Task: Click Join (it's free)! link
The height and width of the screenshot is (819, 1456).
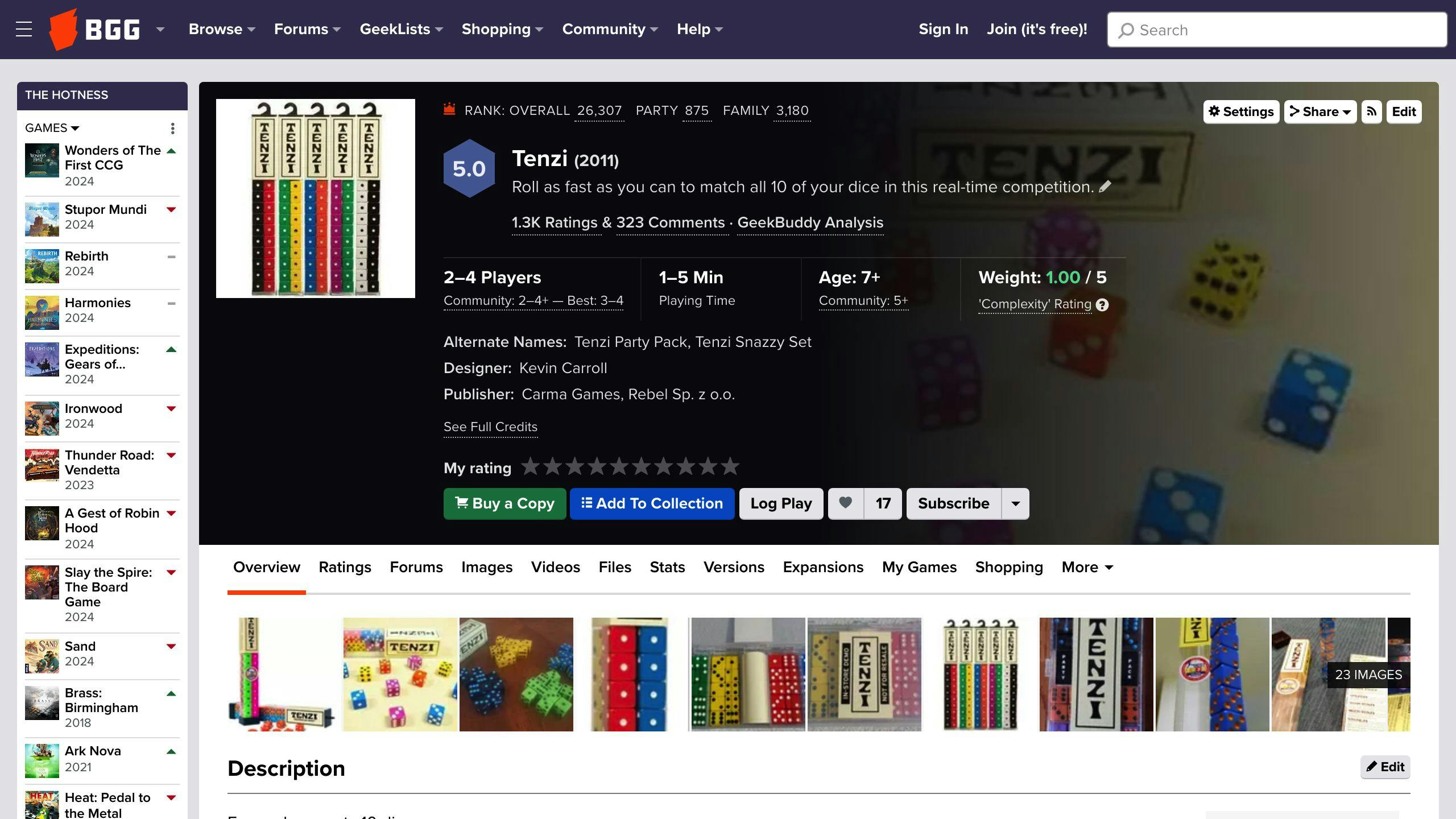Action: [1037, 29]
